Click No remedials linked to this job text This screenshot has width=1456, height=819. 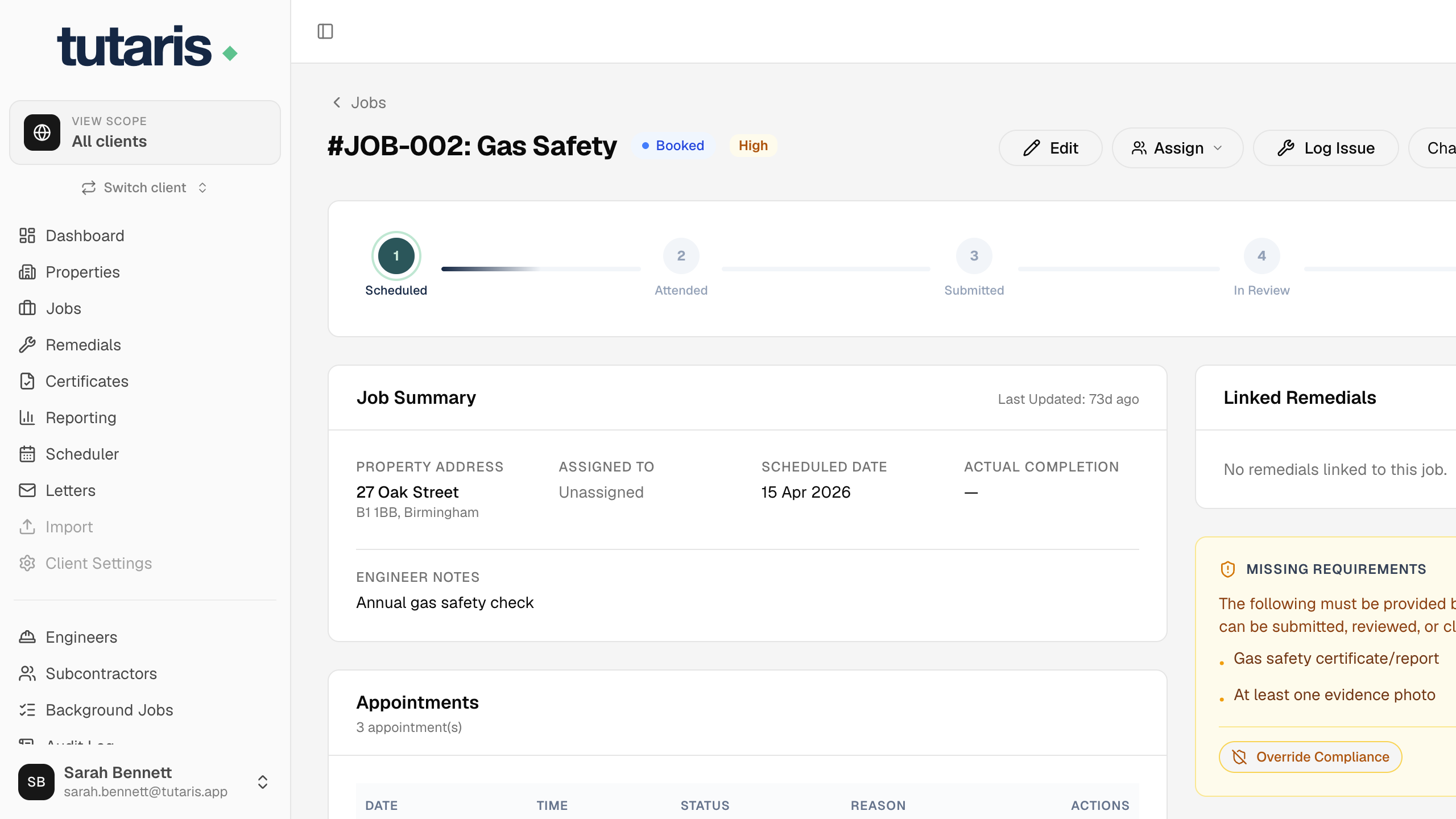tap(1335, 469)
